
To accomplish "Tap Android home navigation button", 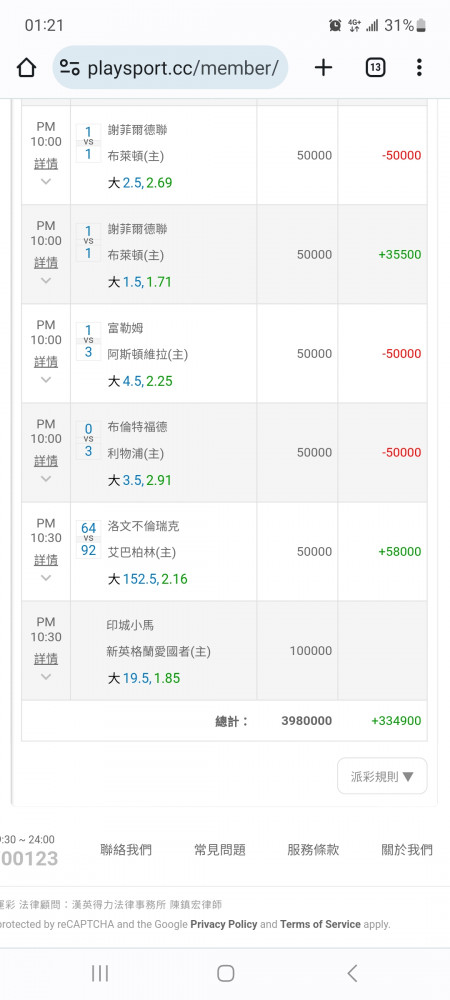I will (x=226, y=973).
